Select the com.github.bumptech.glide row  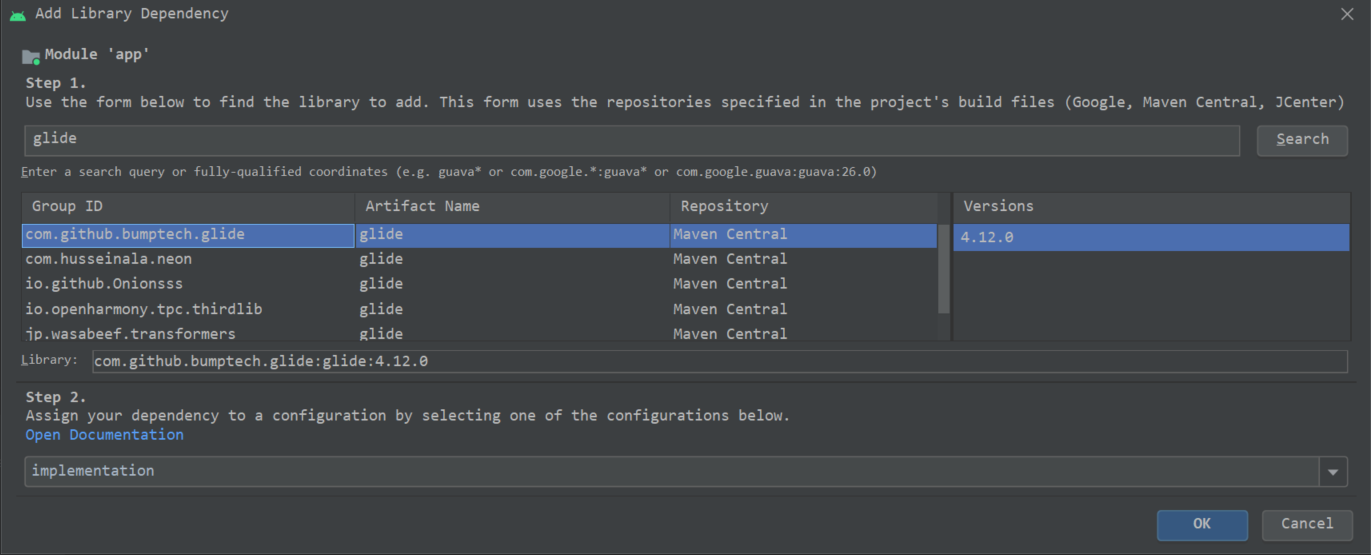coord(188,235)
